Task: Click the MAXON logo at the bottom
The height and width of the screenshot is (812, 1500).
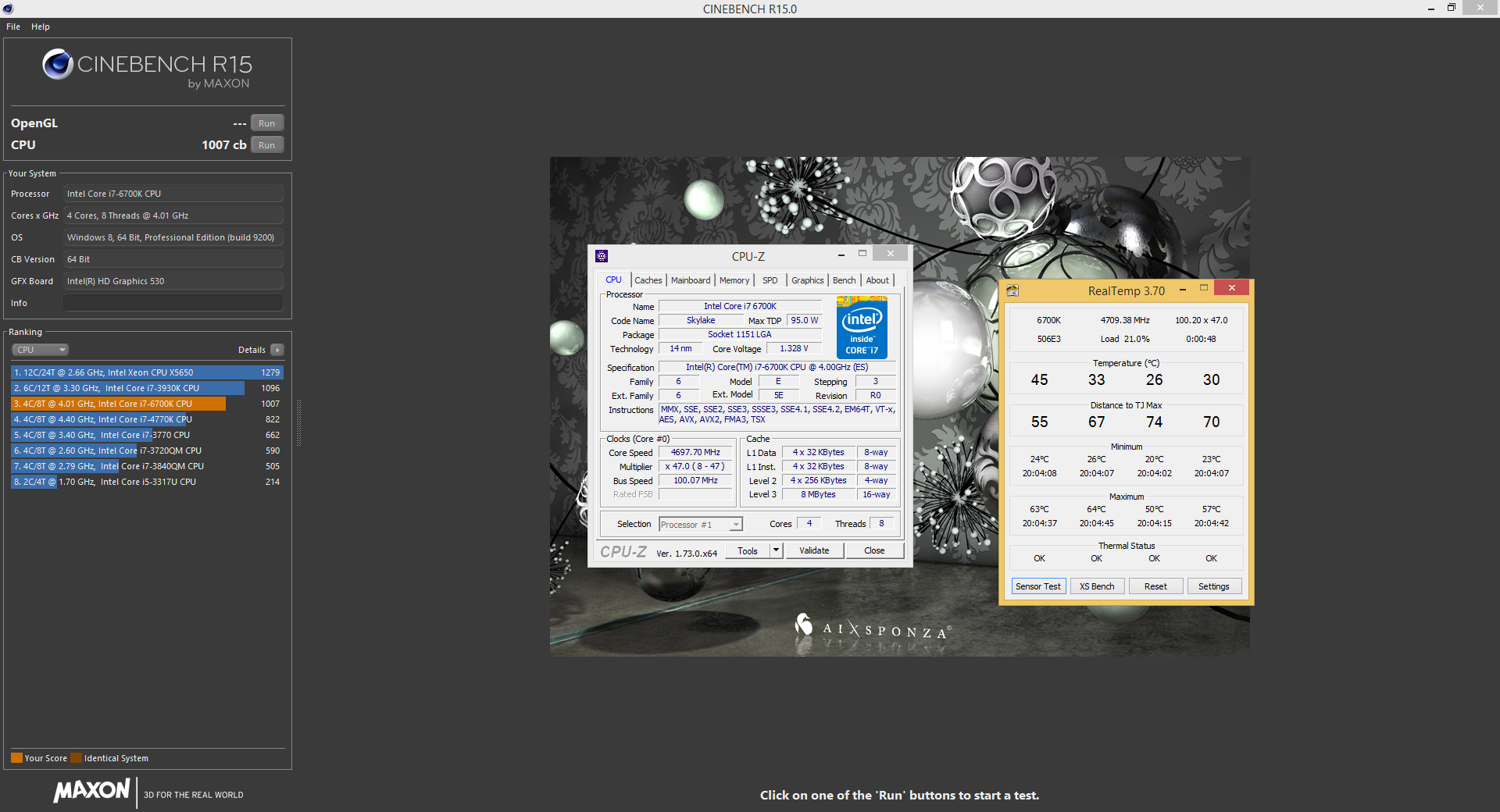Action: [91, 791]
